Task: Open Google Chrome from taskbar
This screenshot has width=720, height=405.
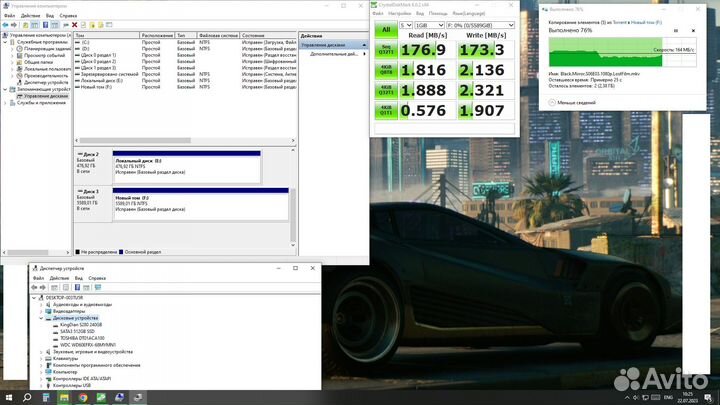Action: 83,398
